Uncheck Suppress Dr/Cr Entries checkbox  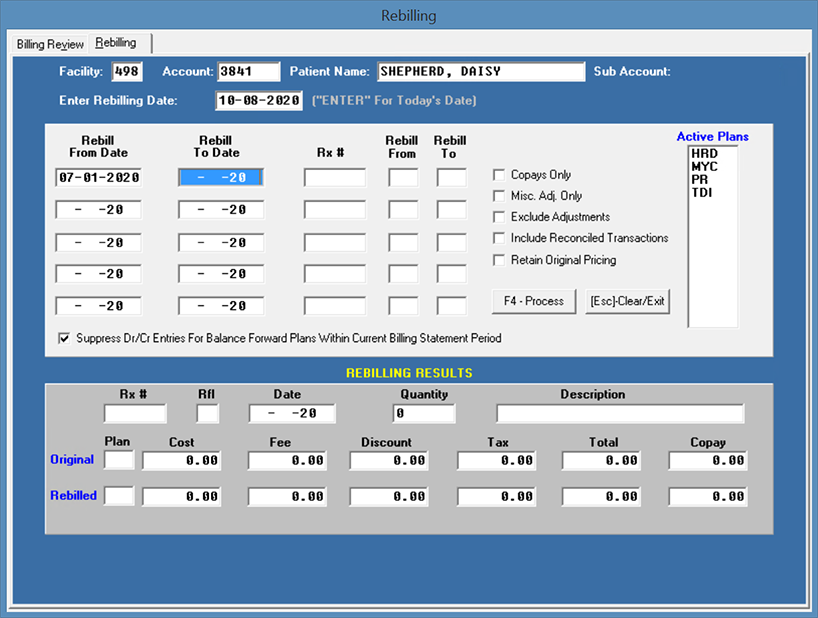click(x=65, y=338)
